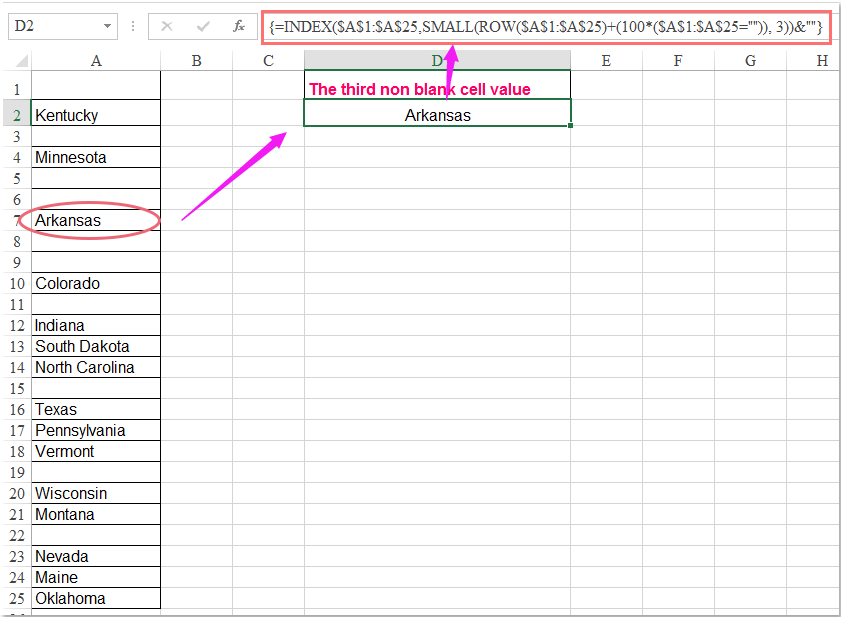Click column header H
The height and width of the screenshot is (617, 841).
(822, 61)
